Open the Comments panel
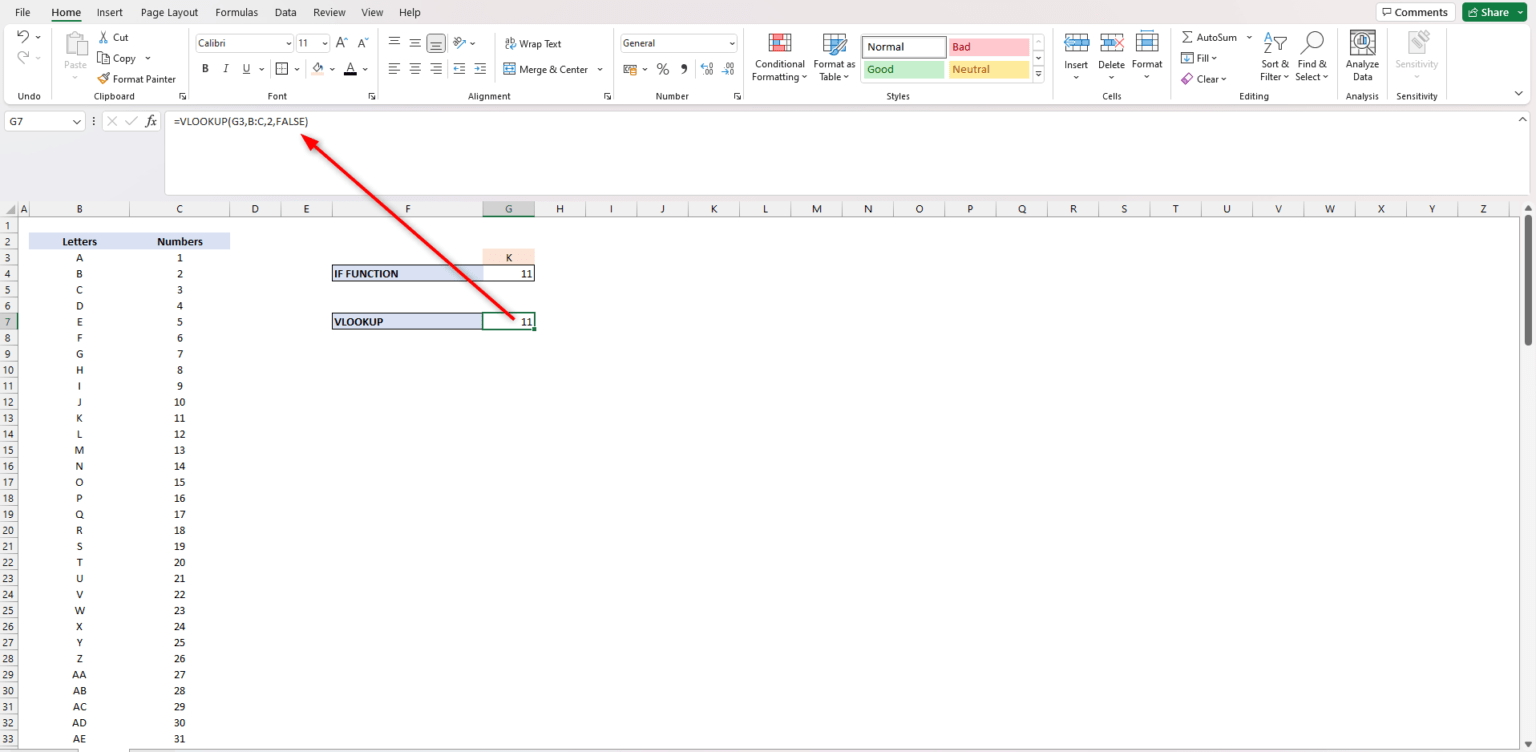Image resolution: width=1536 pixels, height=752 pixels. point(1415,11)
